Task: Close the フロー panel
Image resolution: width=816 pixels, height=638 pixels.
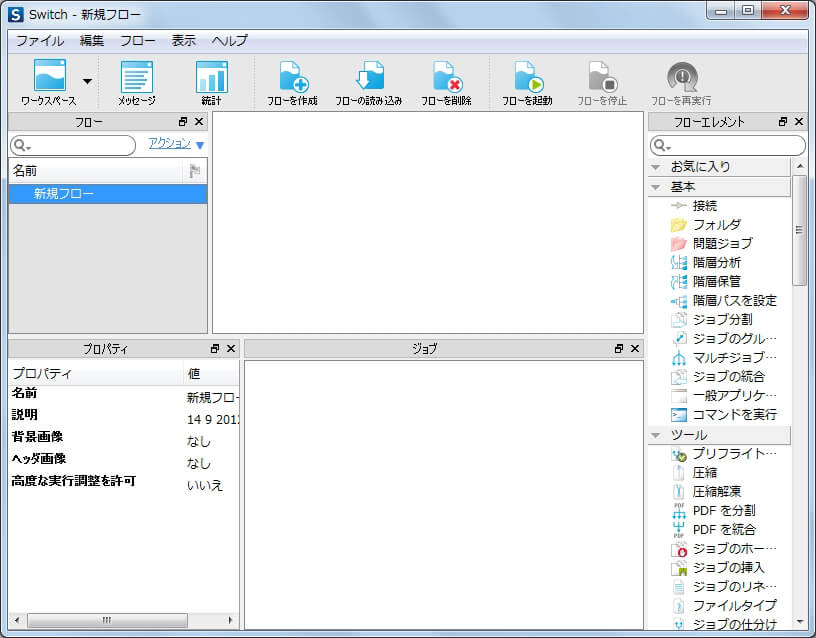Action: coord(199,122)
